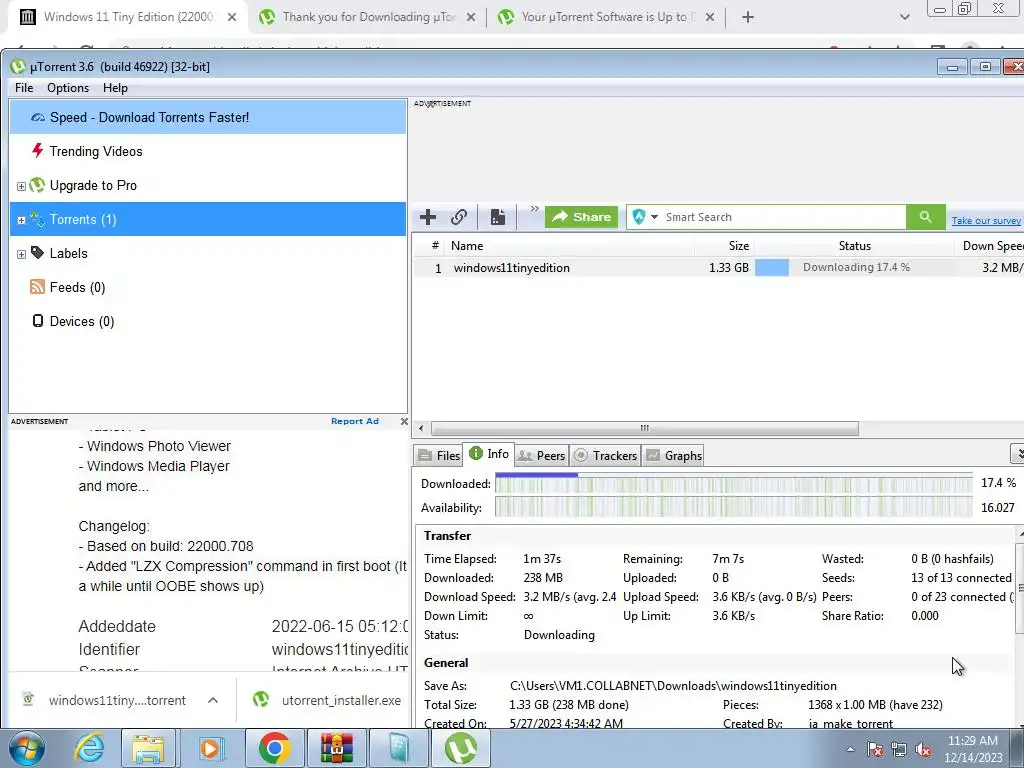Click the Availability pieces bar
Viewport: 1024px width, 768px height.
[733, 507]
